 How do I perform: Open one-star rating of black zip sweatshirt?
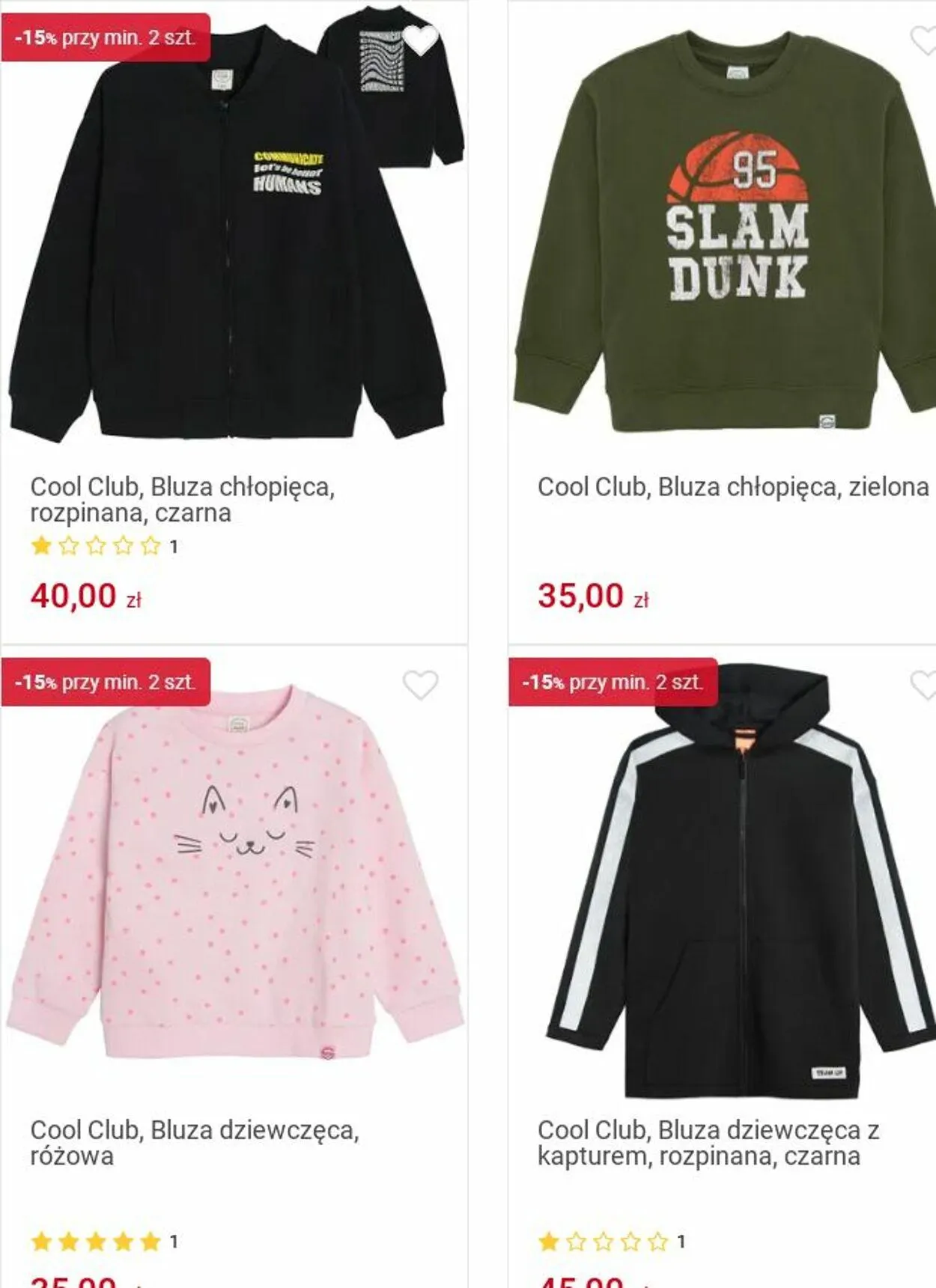click(104, 546)
